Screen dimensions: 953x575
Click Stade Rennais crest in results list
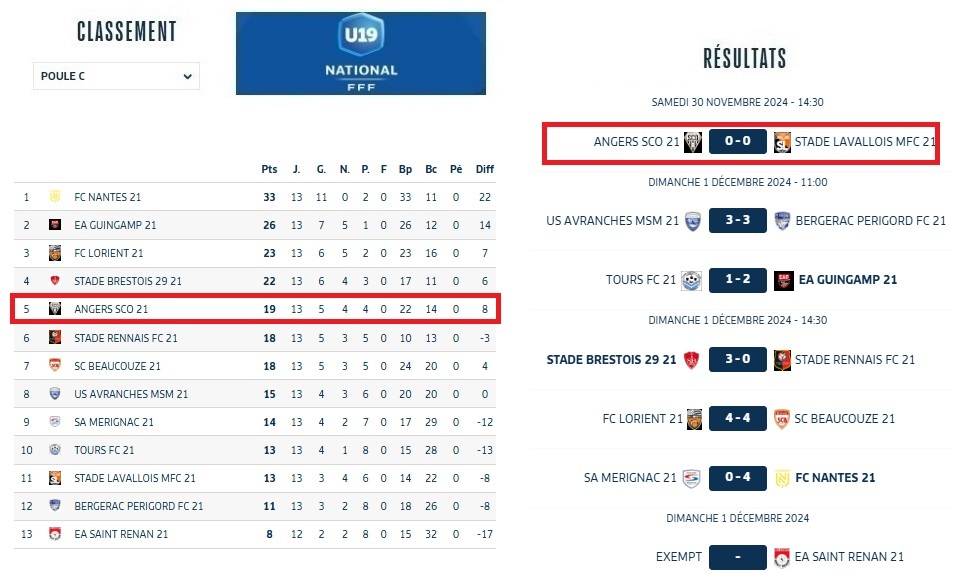[x=782, y=360]
